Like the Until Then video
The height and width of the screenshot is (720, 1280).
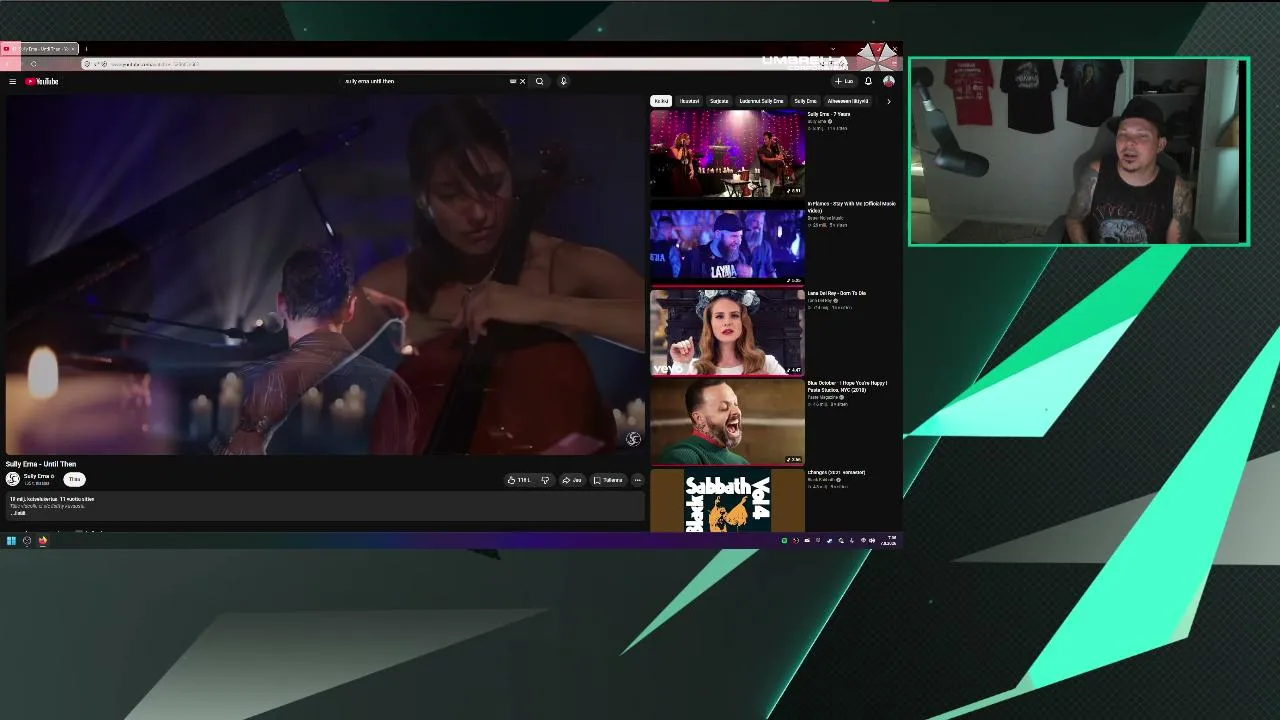click(x=519, y=480)
